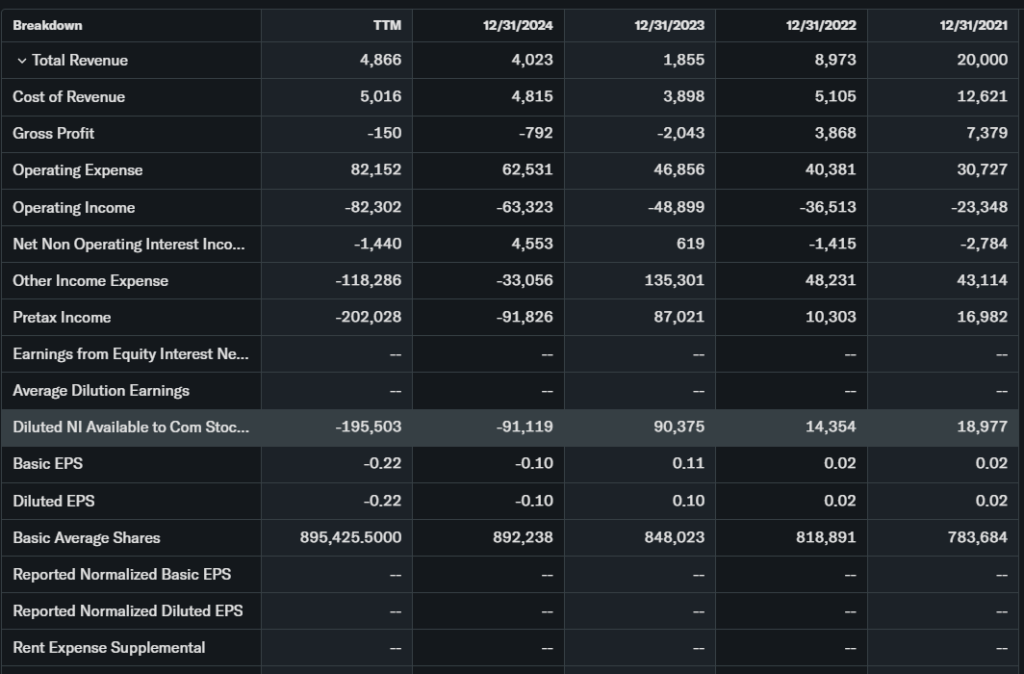
Task: Collapse the Total Revenue row chevron
Action: pos(21,61)
